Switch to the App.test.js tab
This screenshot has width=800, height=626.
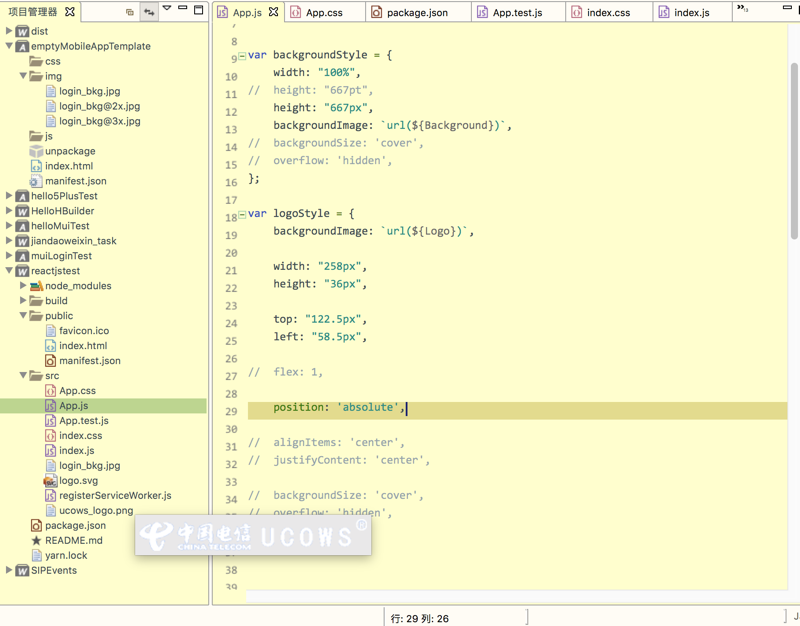pos(517,13)
